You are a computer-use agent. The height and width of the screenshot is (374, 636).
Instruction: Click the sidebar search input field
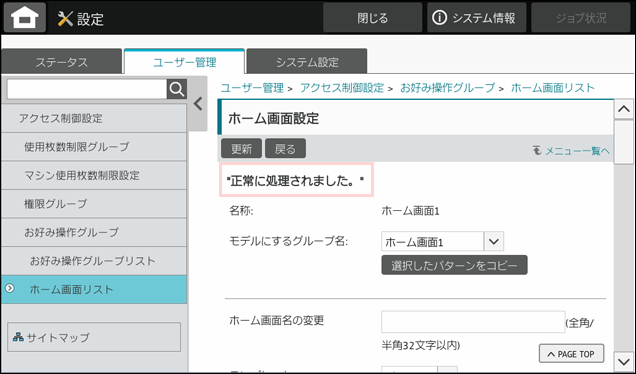pos(87,89)
